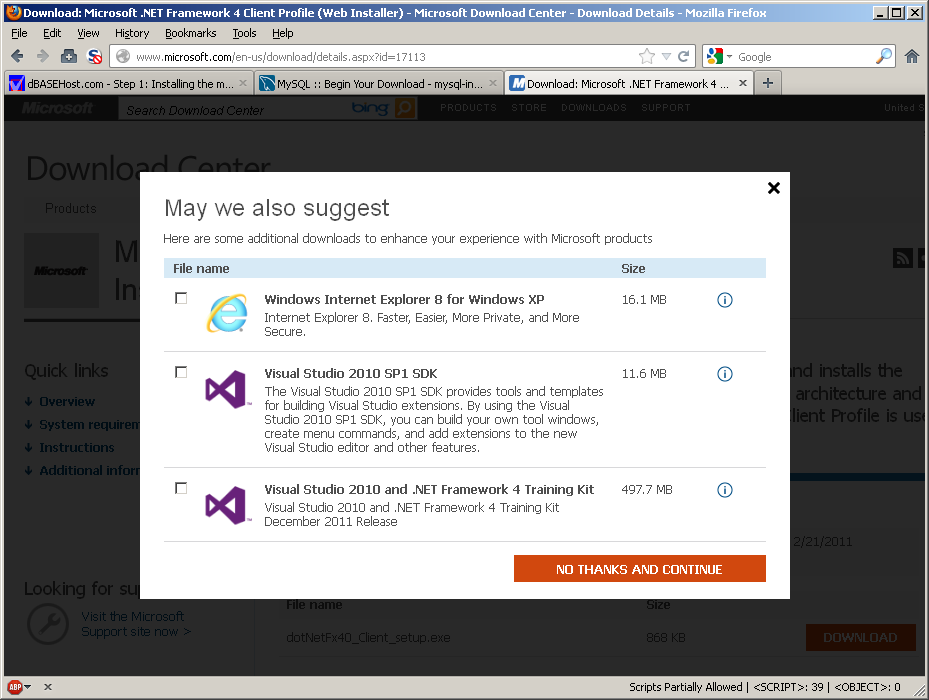Click the search magnifier icon in Google box
929x700 pixels.
pos(883,56)
